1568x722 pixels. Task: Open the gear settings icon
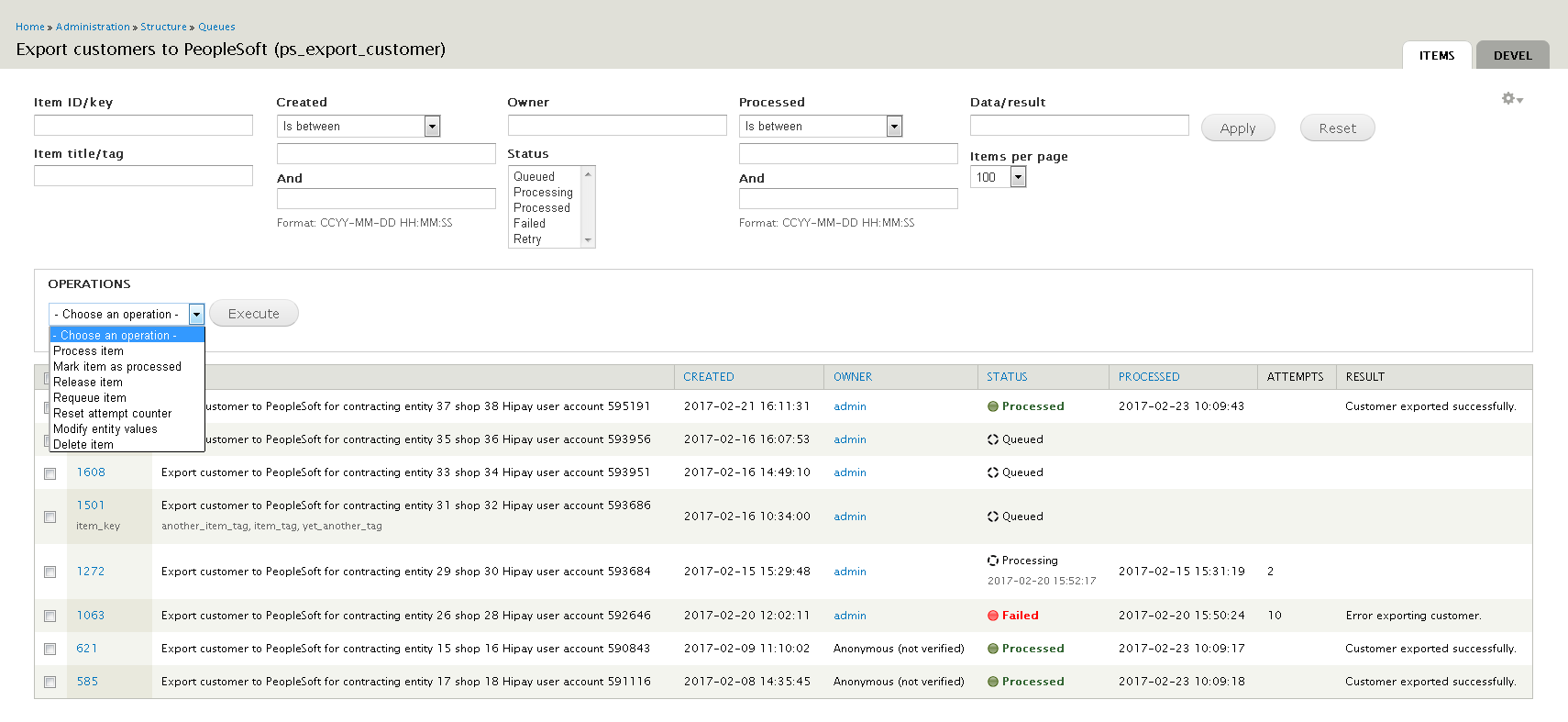(1512, 99)
